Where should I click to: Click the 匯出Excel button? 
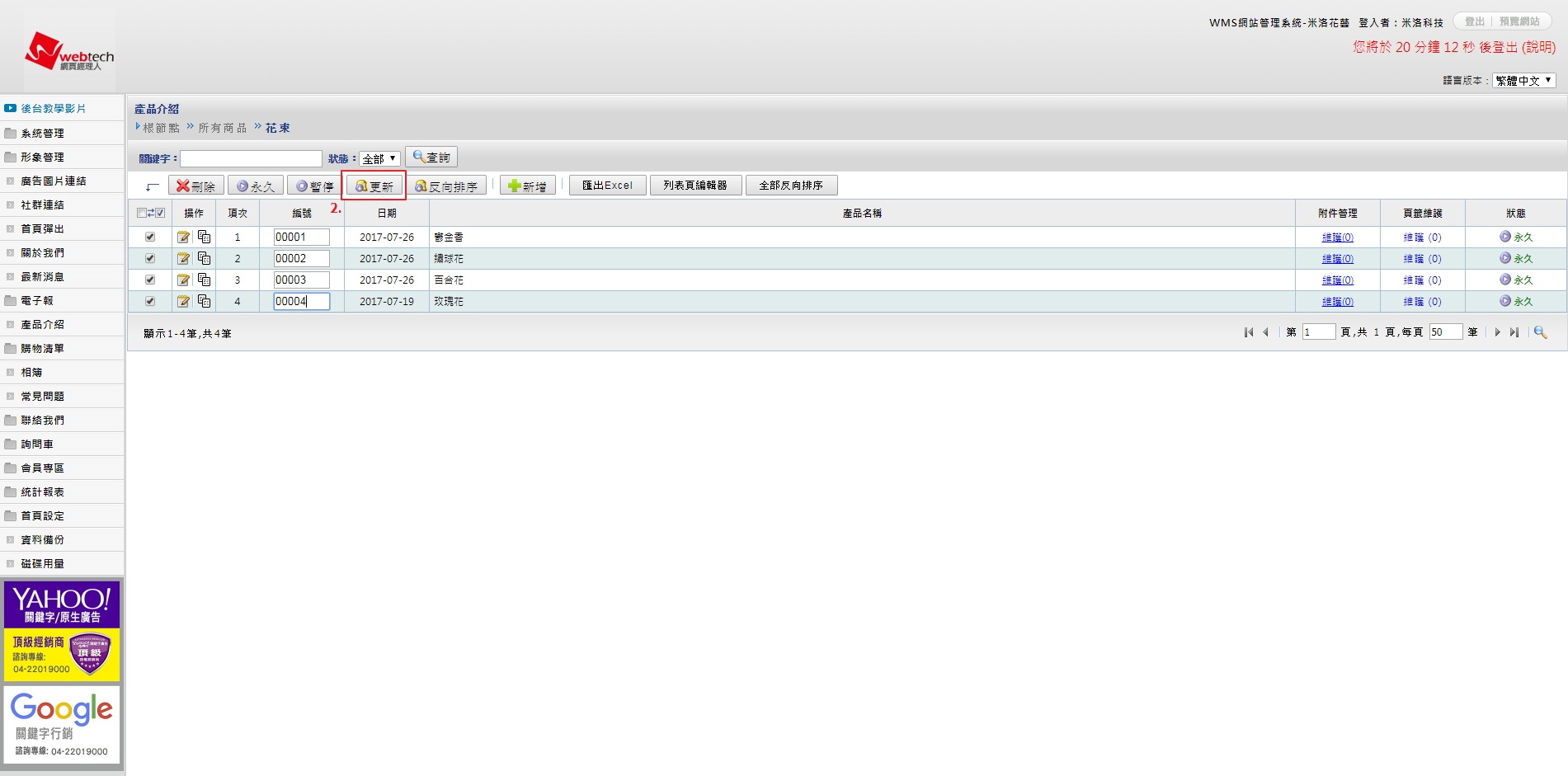pyautogui.click(x=607, y=186)
